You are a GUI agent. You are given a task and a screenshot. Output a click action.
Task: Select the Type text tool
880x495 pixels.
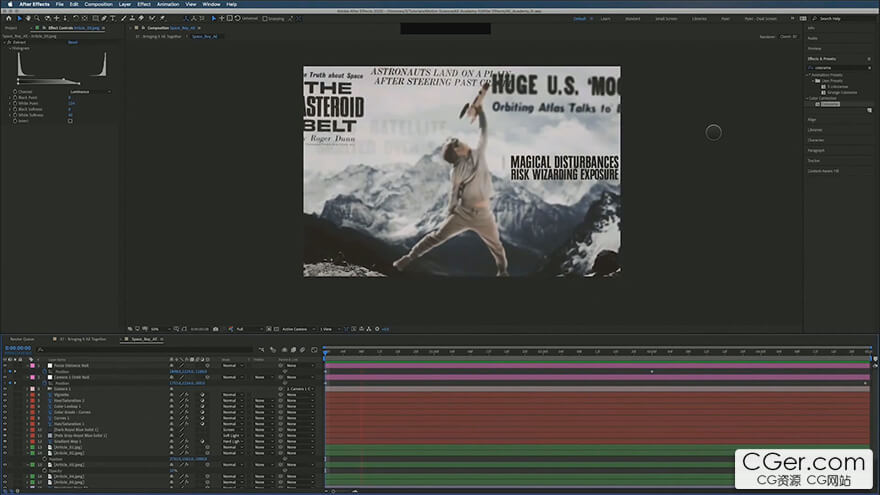pos(113,19)
